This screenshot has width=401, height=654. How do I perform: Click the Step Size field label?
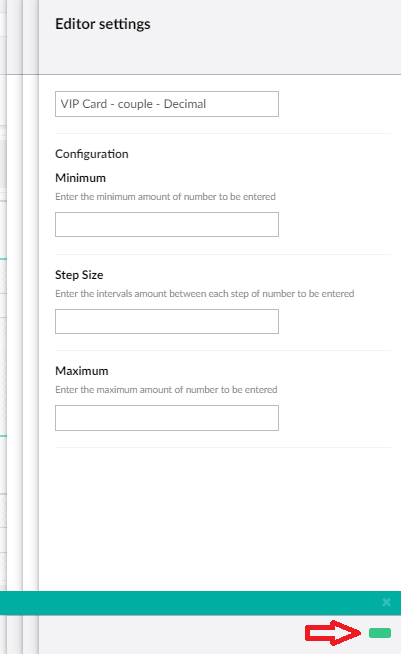point(79,275)
